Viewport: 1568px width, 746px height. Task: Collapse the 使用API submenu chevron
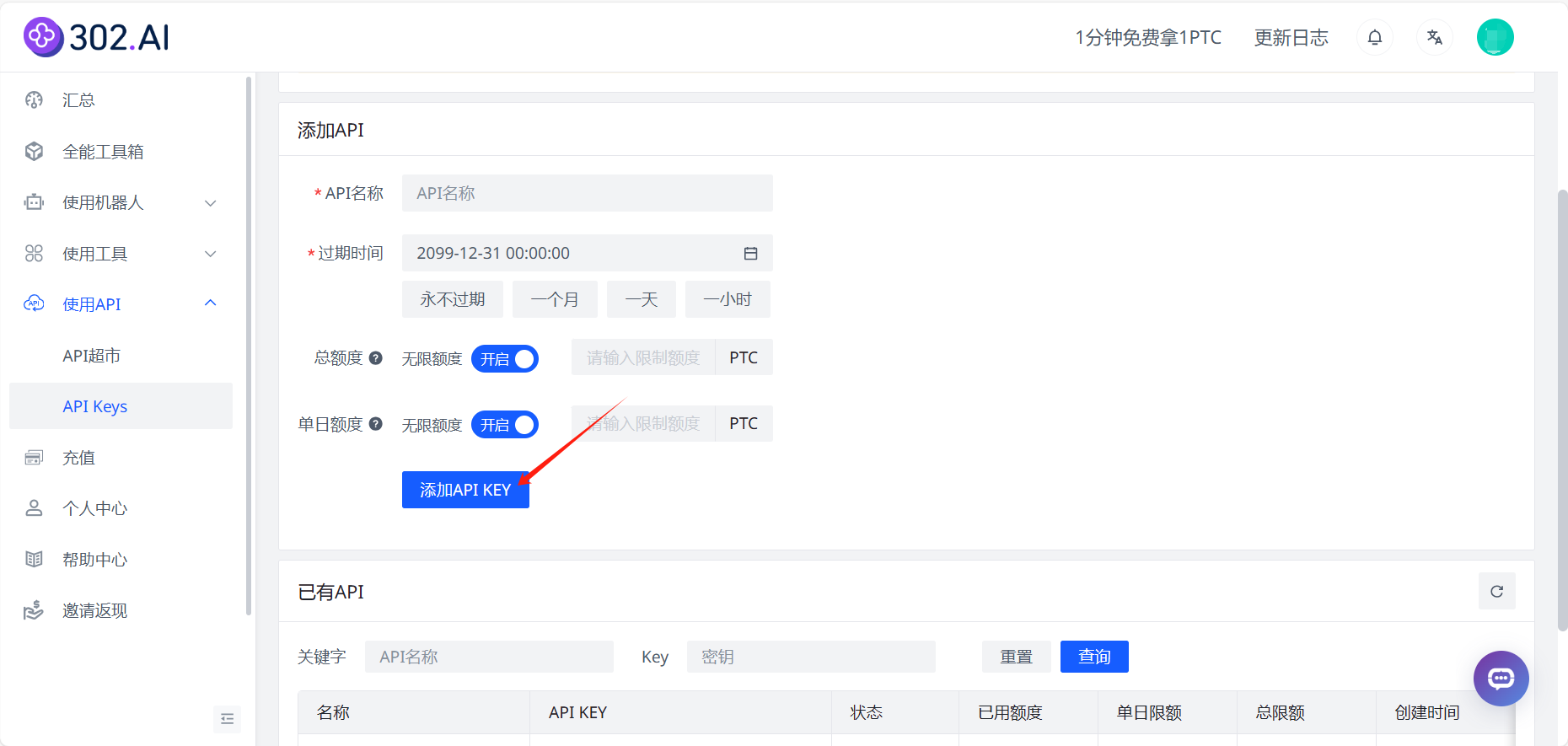(211, 303)
